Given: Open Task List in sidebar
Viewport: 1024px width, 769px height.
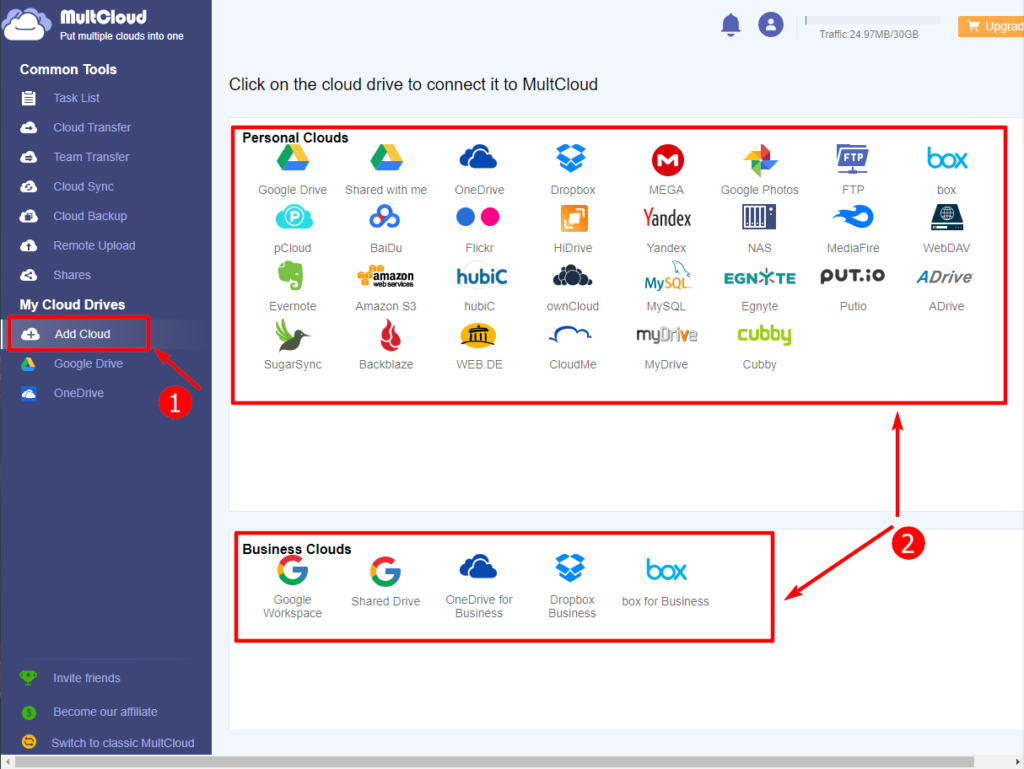Looking at the screenshot, I should (76, 98).
